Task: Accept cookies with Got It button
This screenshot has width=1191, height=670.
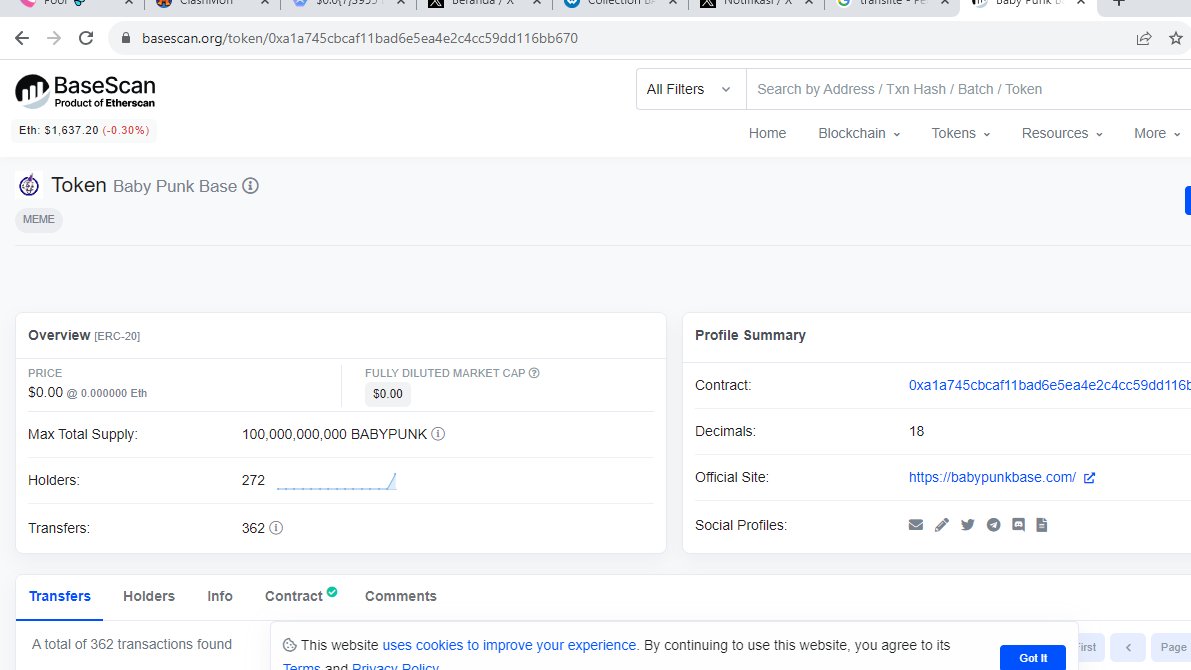Action: click(x=1033, y=658)
